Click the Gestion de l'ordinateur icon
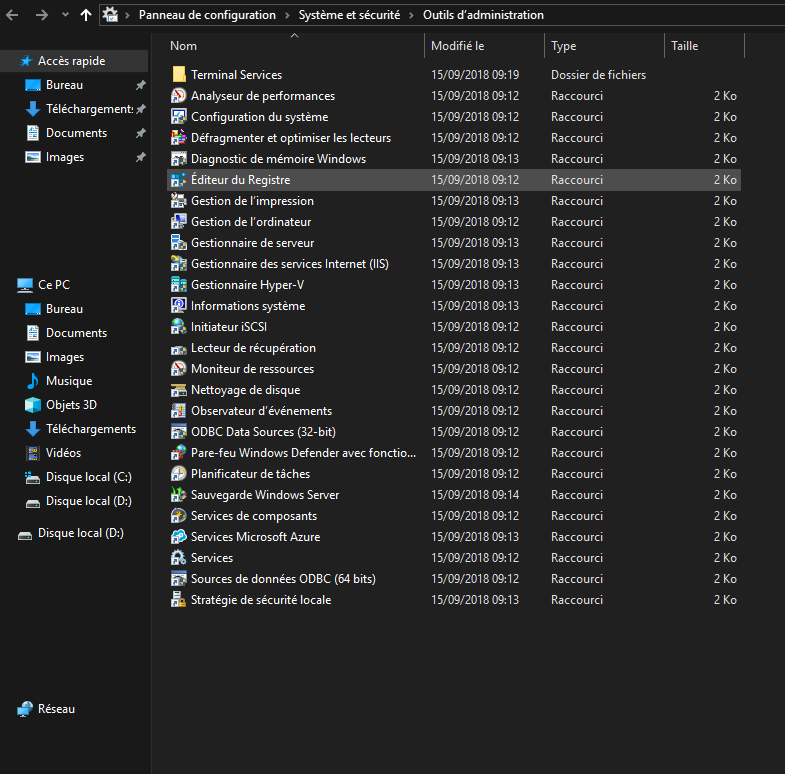The width and height of the screenshot is (785, 774). (x=179, y=222)
